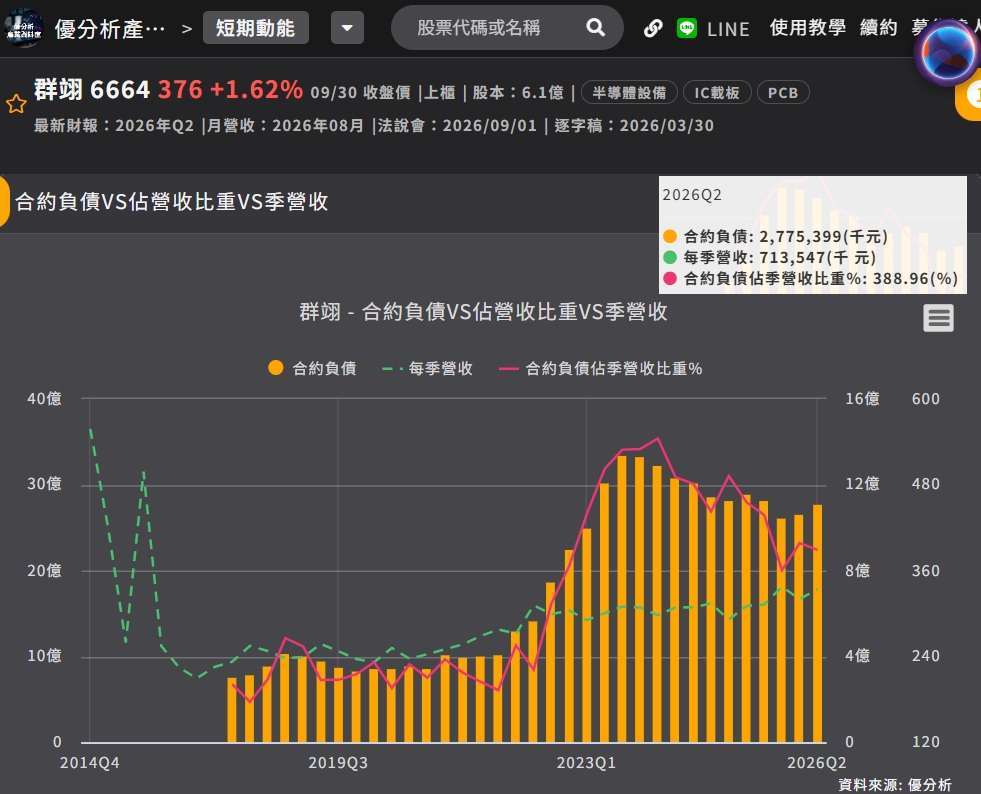The height and width of the screenshot is (794, 981).
Task: Open 使用教學 menu item
Action: [808, 28]
